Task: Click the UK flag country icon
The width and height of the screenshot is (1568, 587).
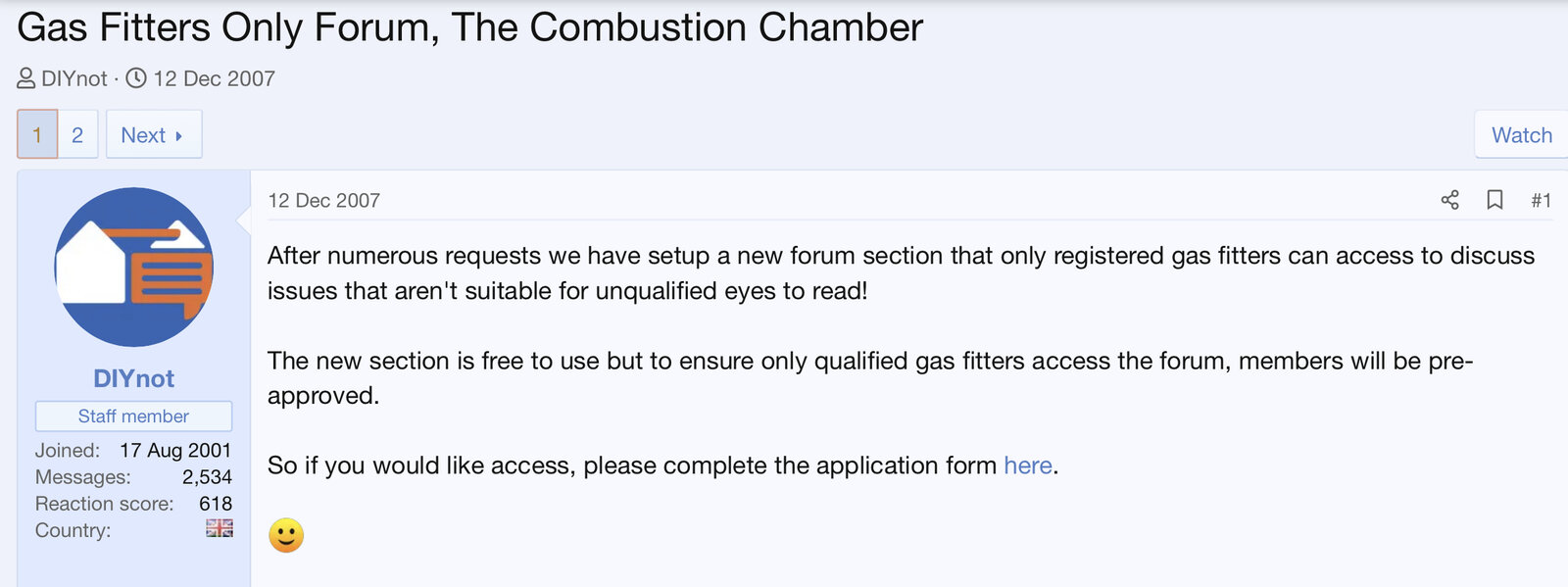Action: [220, 529]
